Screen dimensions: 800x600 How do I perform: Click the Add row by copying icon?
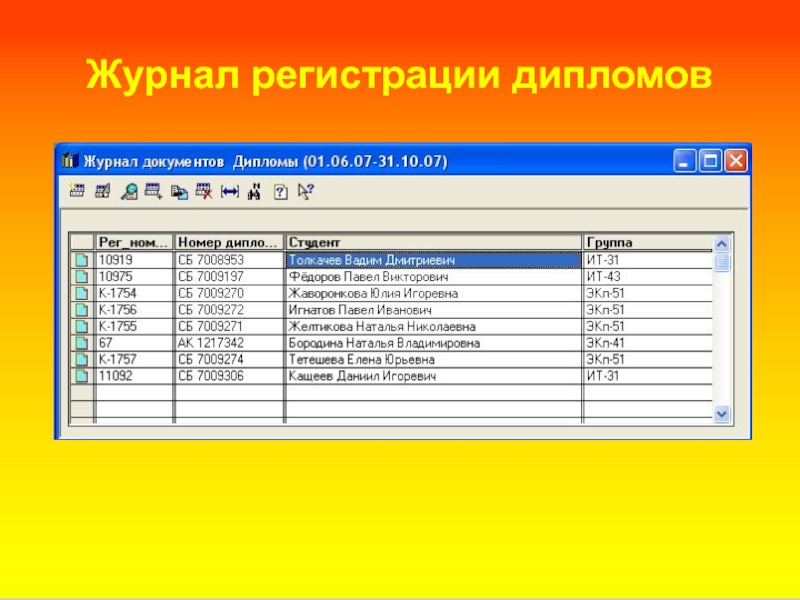154,191
